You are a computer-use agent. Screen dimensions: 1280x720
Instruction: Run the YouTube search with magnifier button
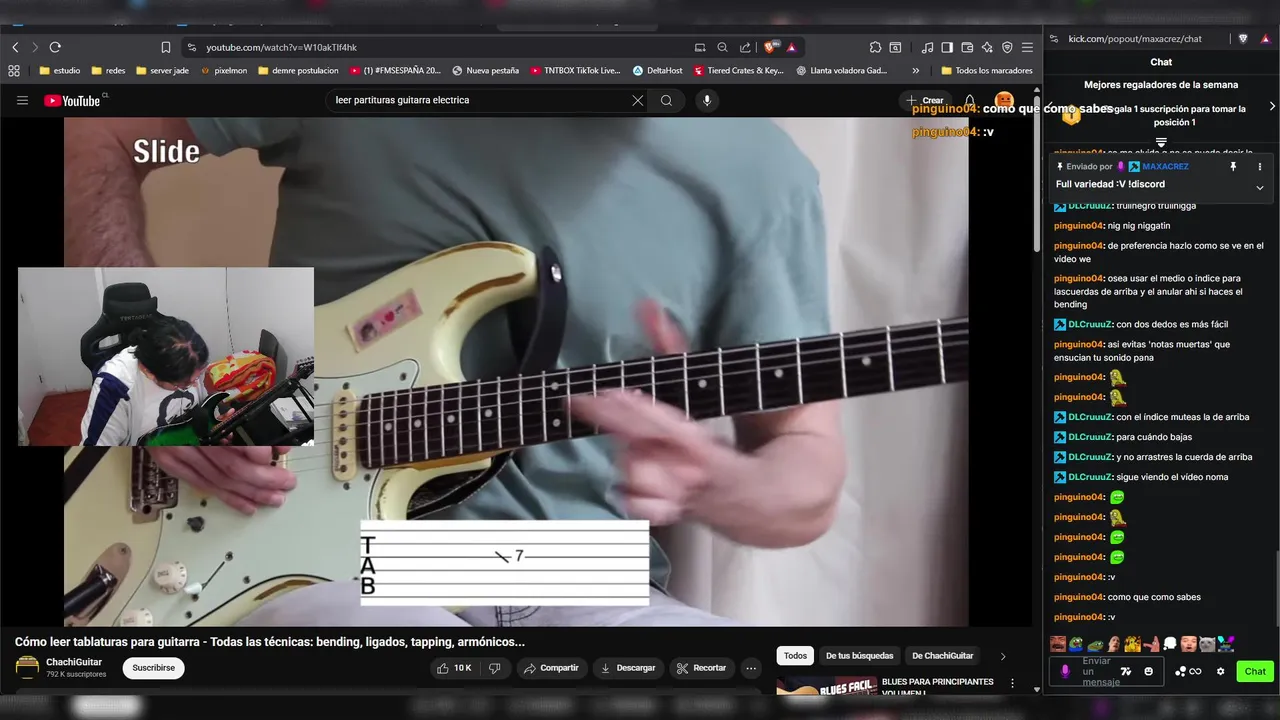(666, 100)
